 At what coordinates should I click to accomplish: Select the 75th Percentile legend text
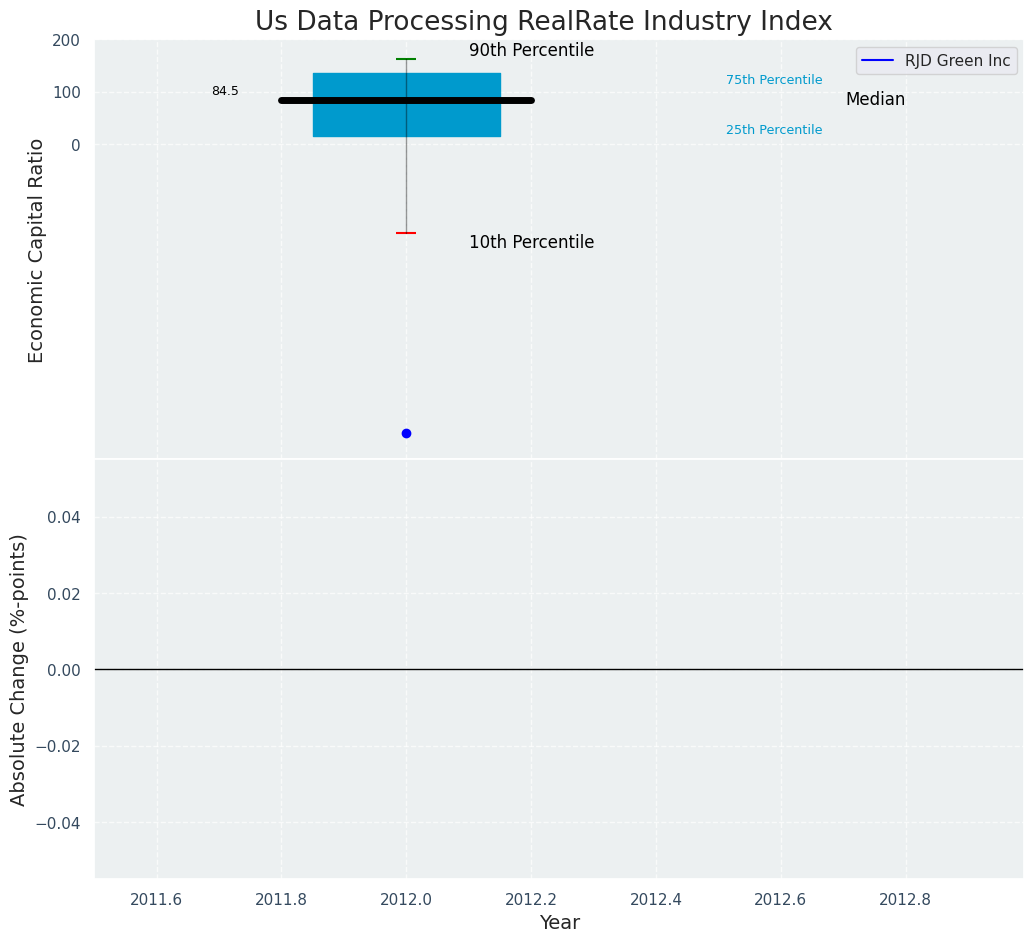click(774, 80)
